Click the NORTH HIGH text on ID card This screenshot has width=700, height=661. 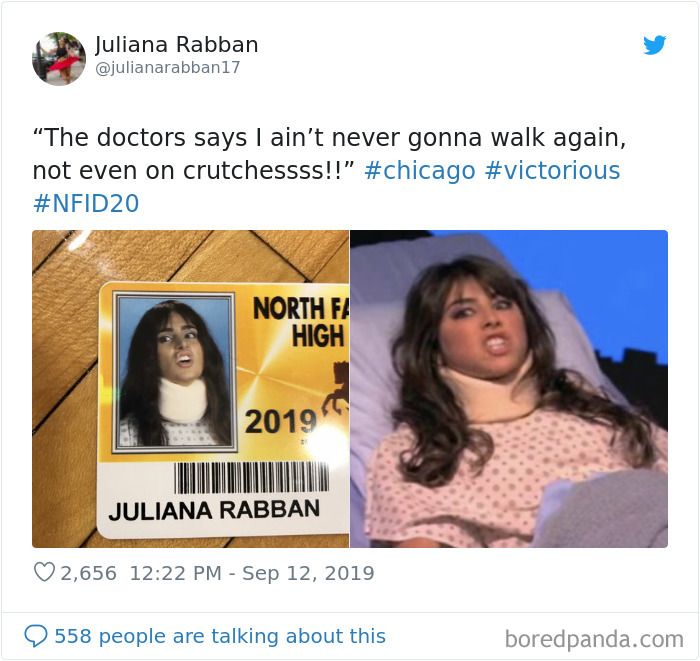pyautogui.click(x=301, y=322)
